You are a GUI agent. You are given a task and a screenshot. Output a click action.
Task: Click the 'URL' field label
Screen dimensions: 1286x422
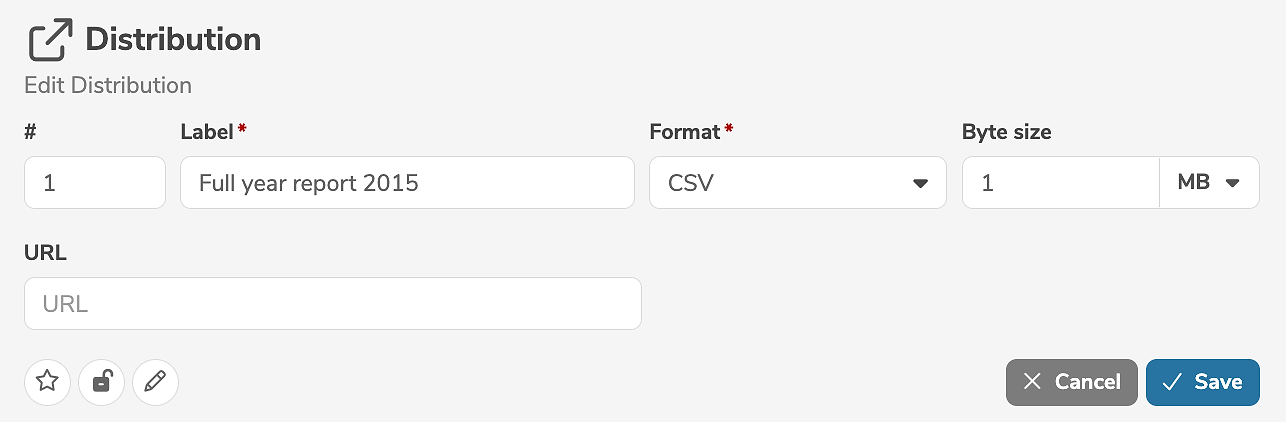45,253
